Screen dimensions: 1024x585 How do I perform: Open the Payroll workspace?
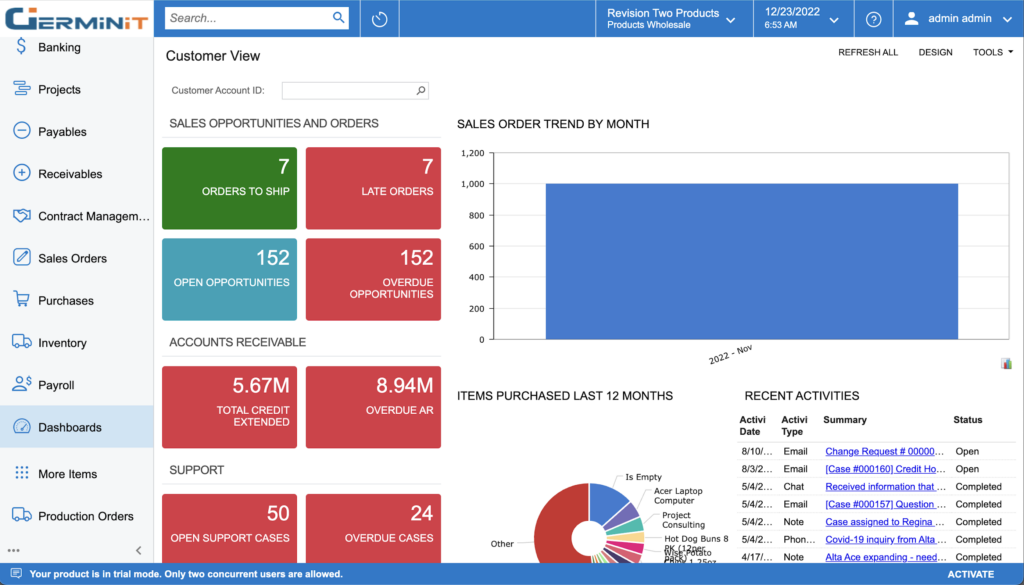point(56,385)
